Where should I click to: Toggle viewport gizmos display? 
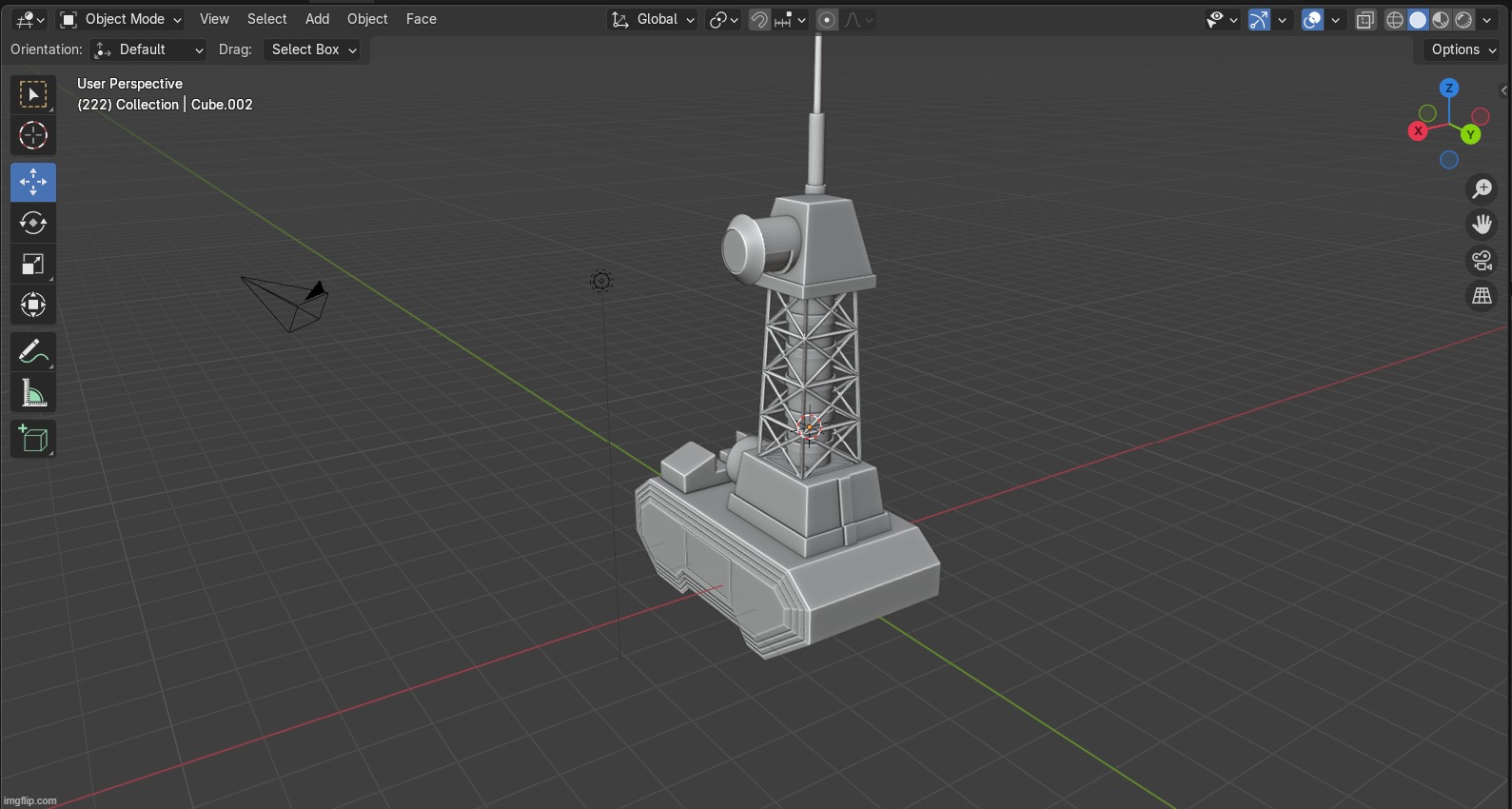1260,19
